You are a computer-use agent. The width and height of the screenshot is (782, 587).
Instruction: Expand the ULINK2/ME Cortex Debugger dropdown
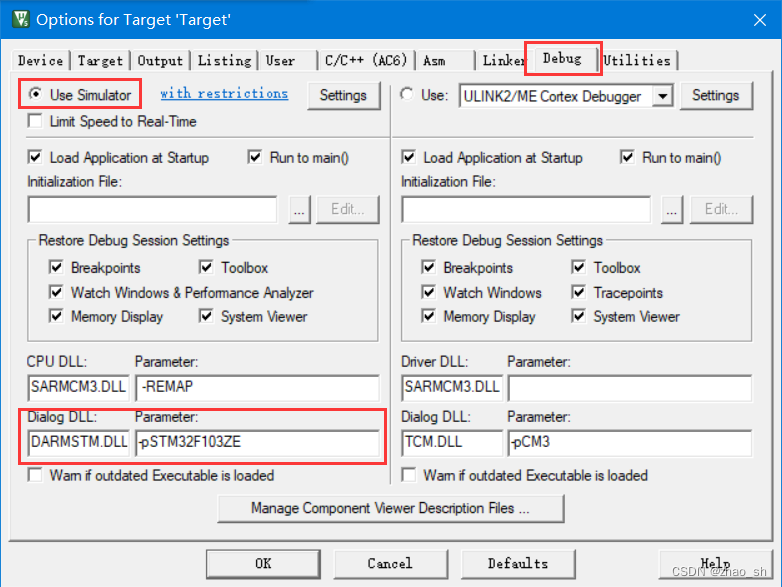pos(662,96)
